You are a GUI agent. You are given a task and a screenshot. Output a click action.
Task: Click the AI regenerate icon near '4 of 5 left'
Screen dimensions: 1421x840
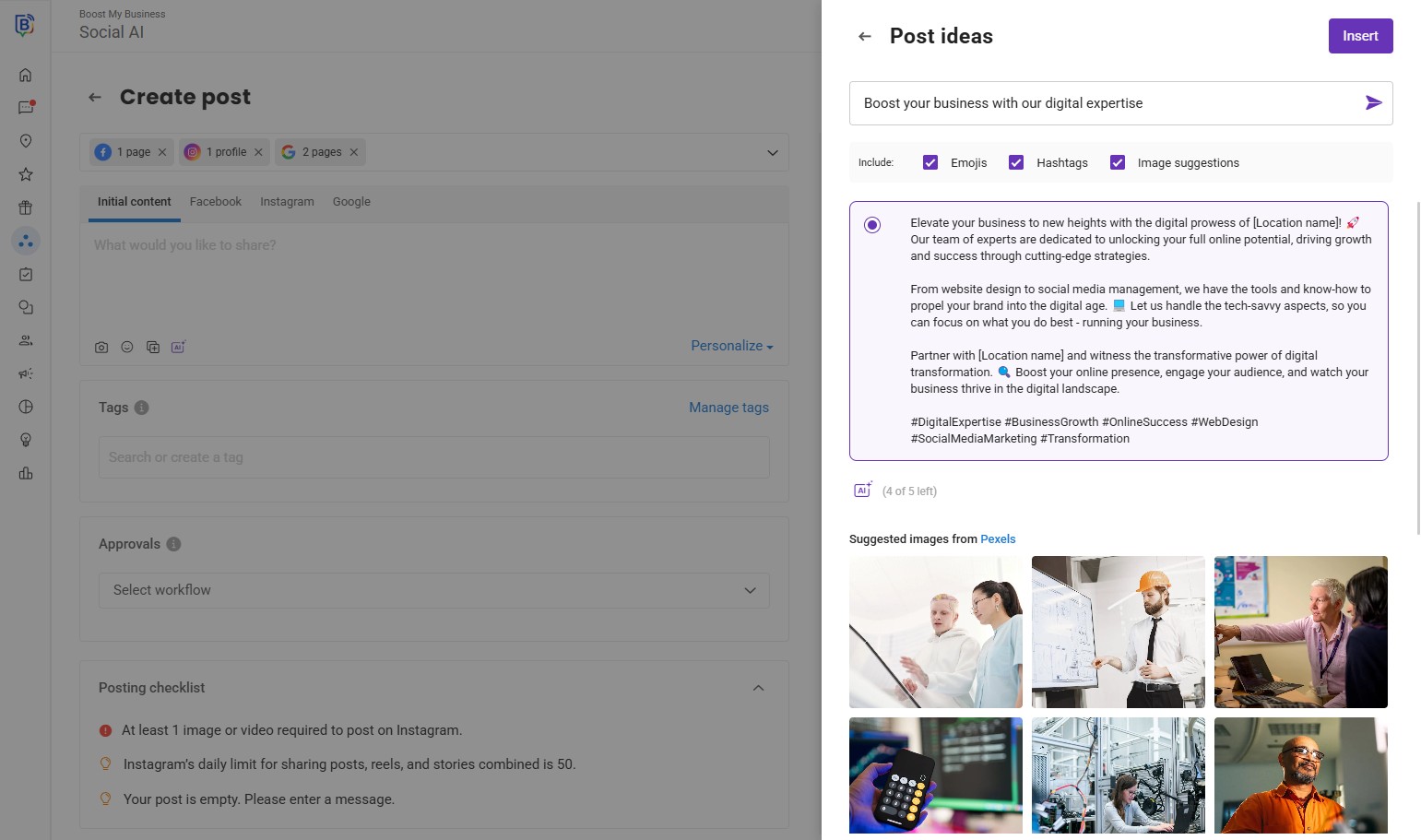pyautogui.click(x=862, y=491)
